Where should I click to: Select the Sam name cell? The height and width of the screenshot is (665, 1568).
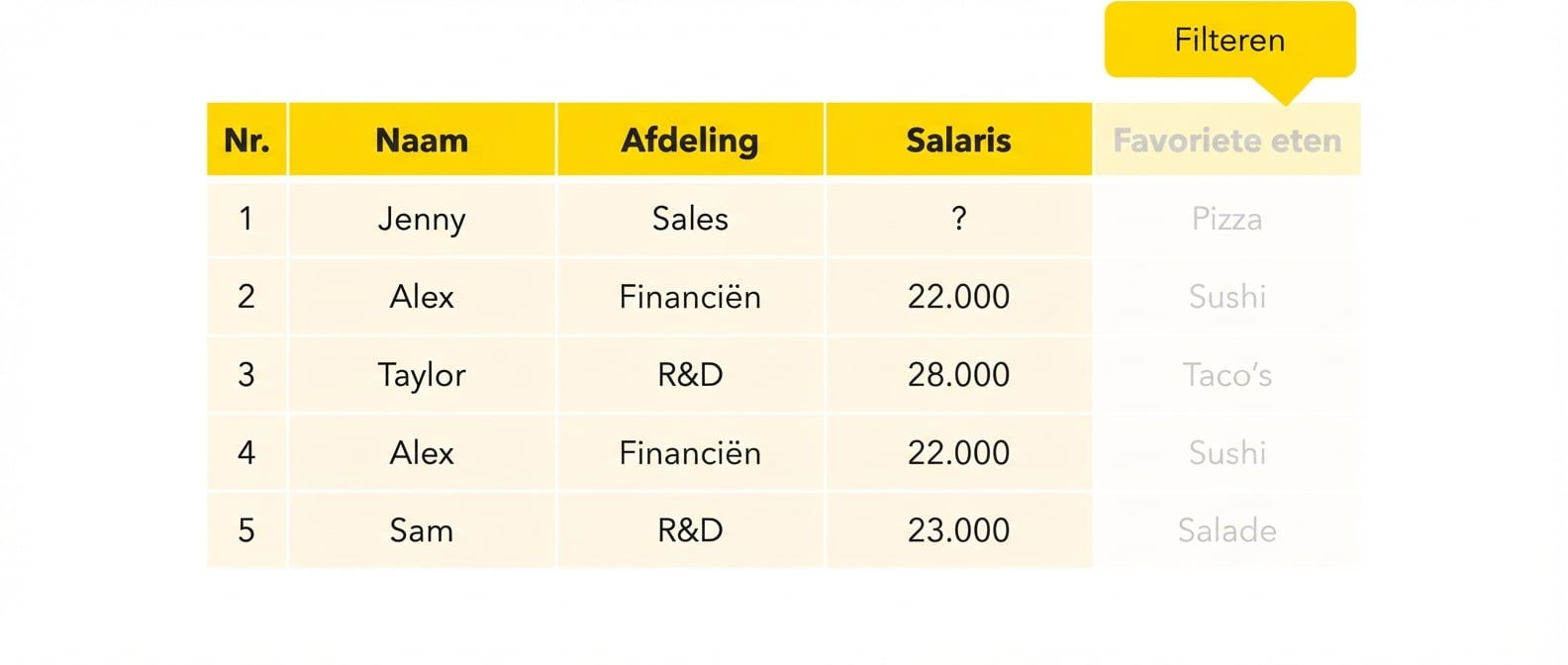[x=422, y=530]
